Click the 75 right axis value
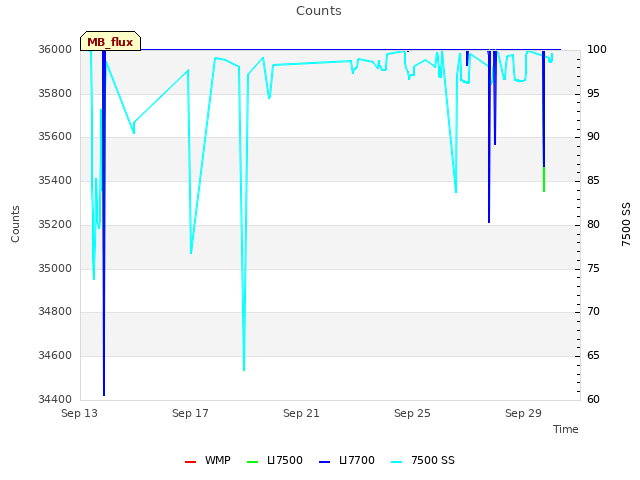 [x=593, y=269]
